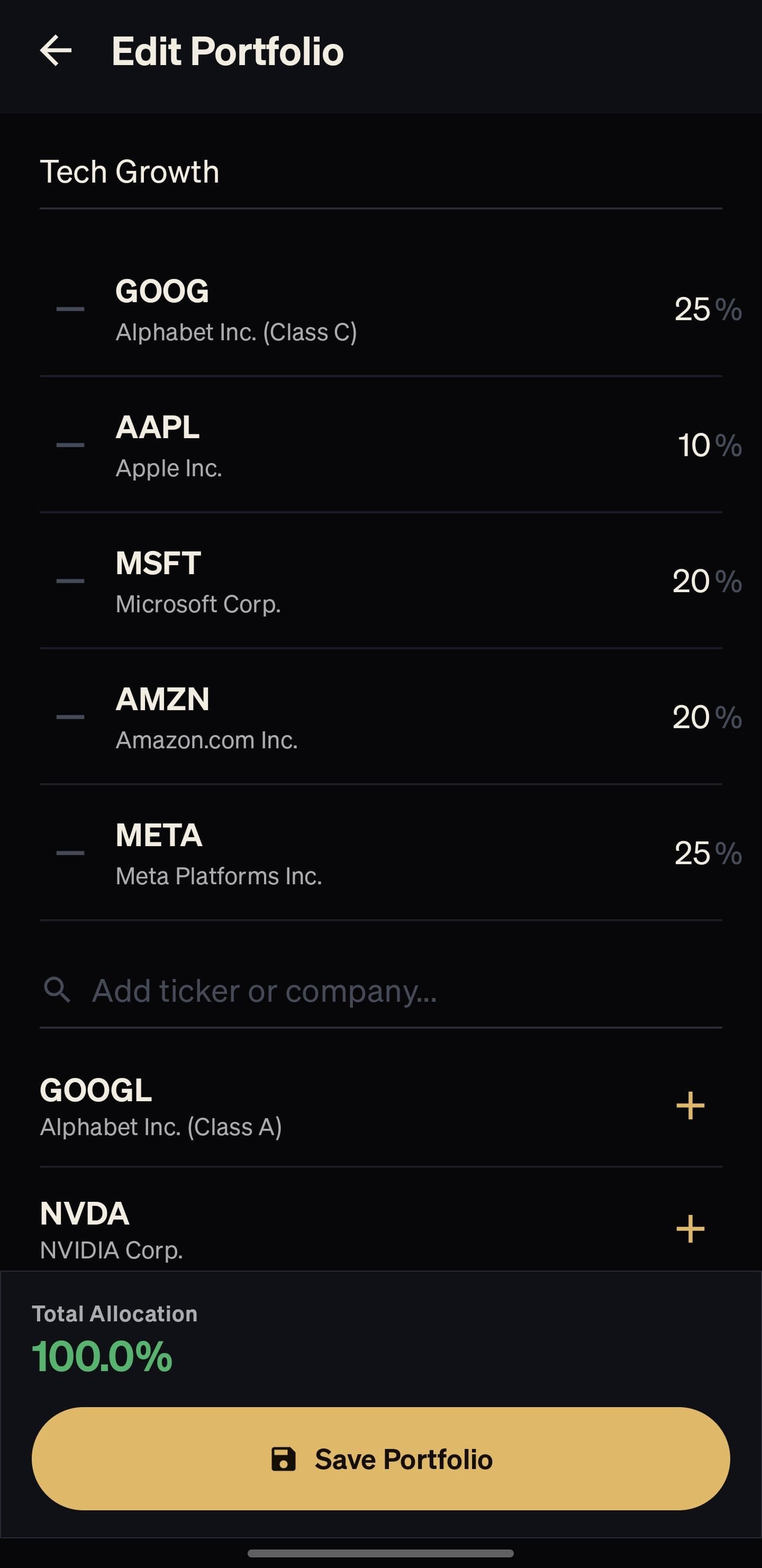Select the GOOGL Alphabet Class A suggestion
This screenshot has width=762, height=1568.
(x=243, y=1107)
